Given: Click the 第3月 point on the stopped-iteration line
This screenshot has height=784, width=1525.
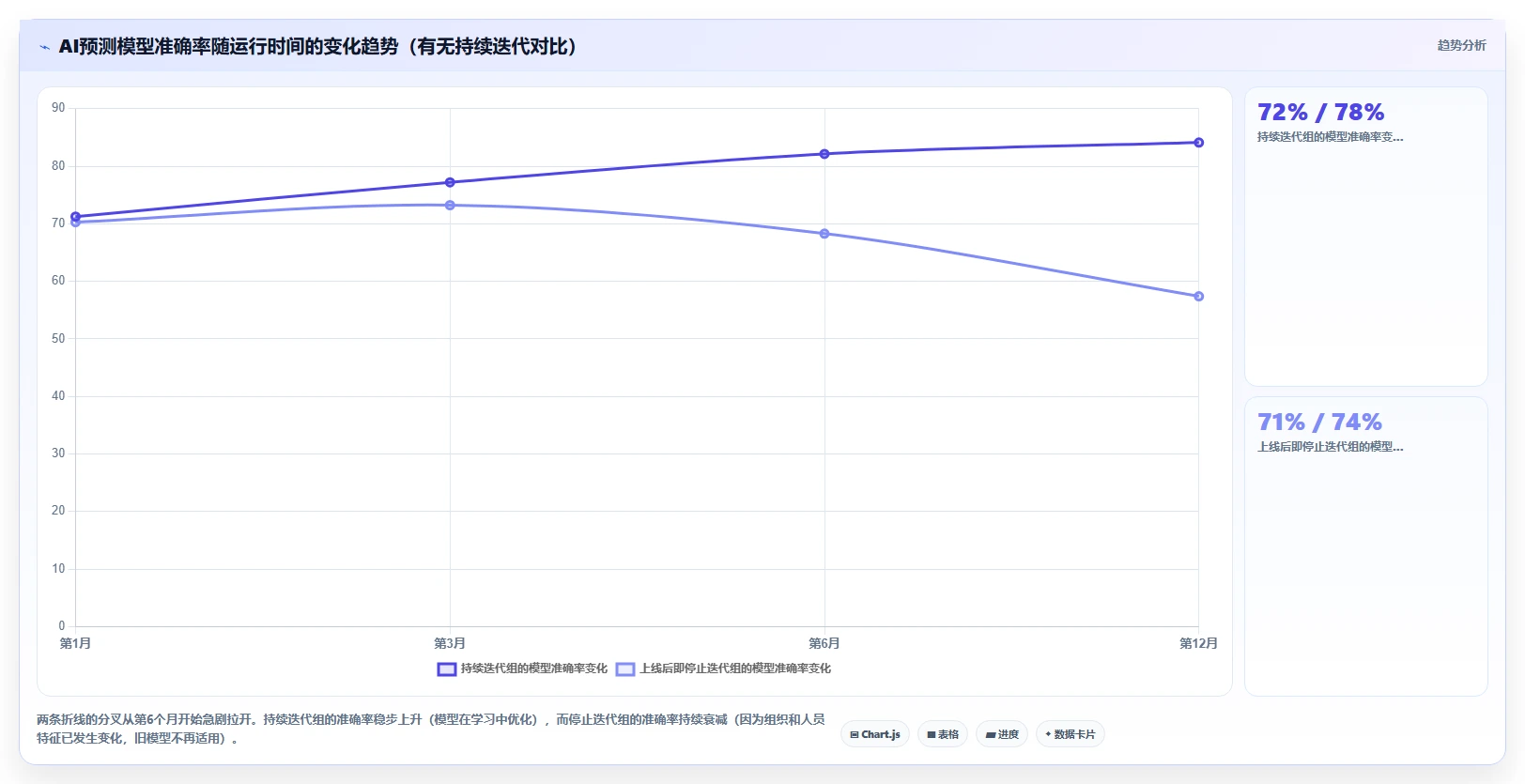Looking at the screenshot, I should coord(450,206).
